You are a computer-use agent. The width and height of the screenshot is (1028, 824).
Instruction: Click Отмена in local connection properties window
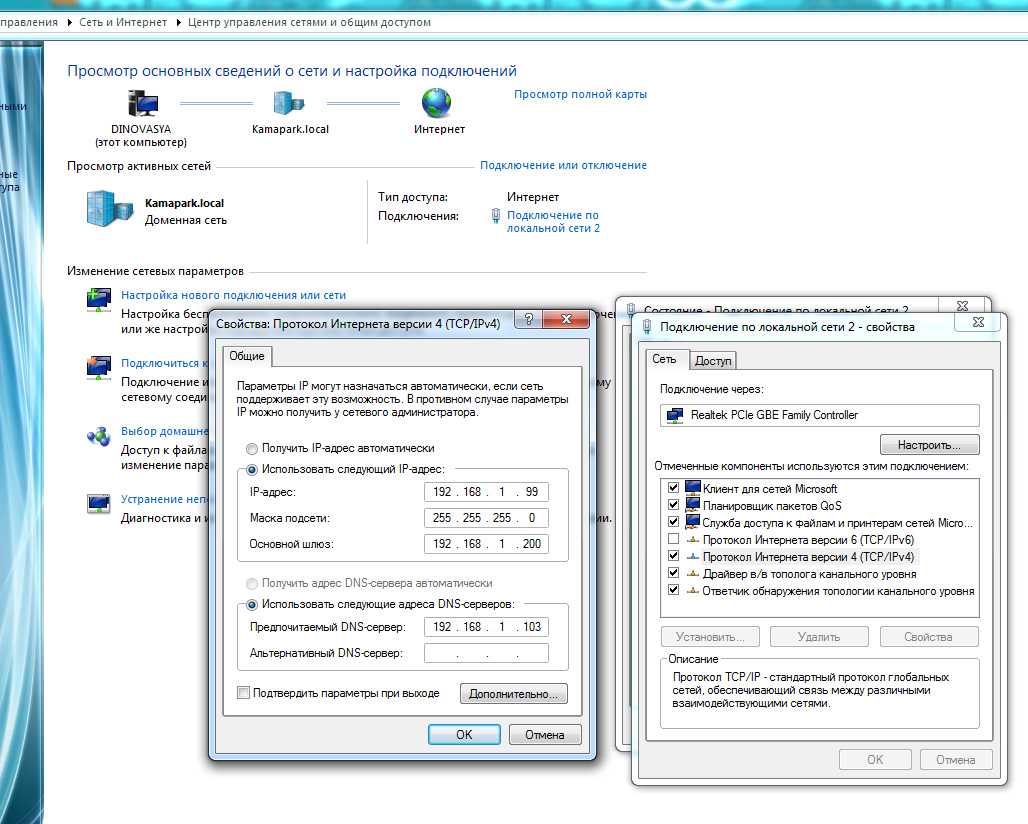click(x=956, y=760)
